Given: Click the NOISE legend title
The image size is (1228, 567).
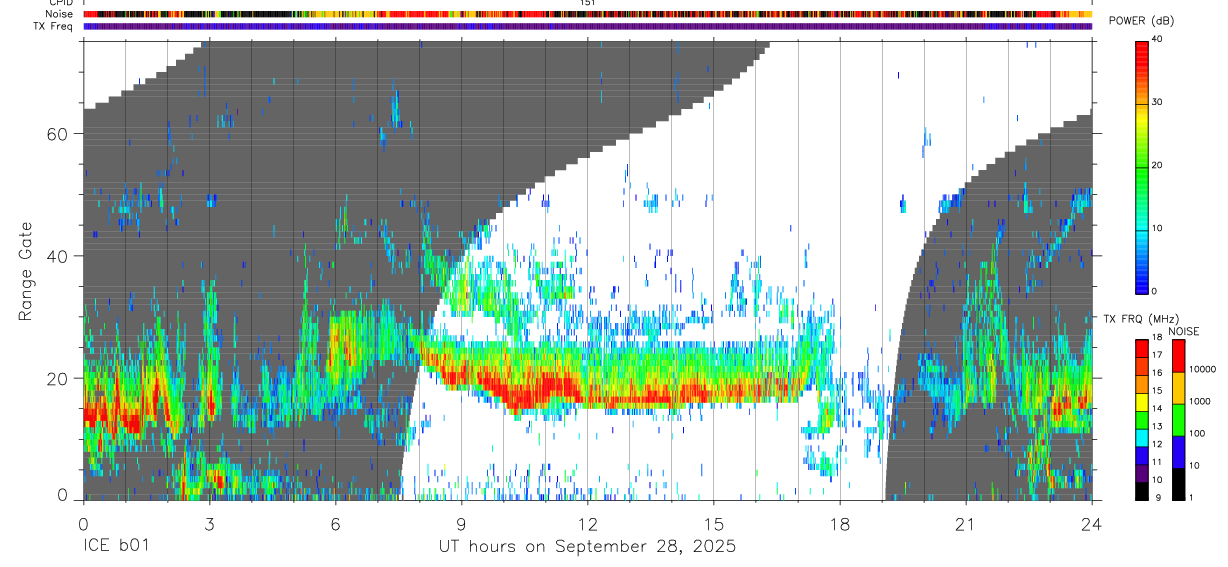Looking at the screenshot, I should tap(1184, 331).
